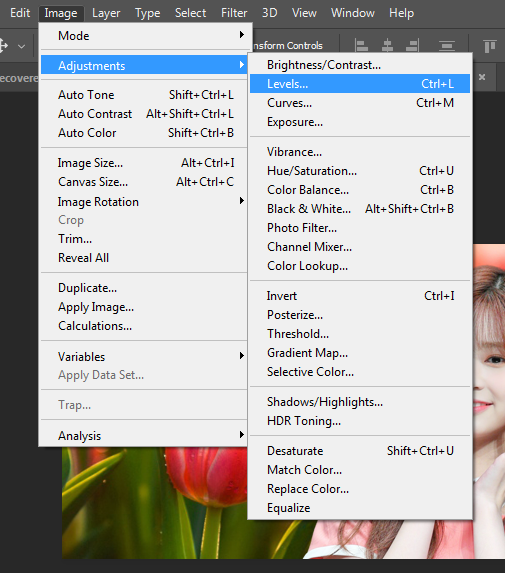Viewport: 505px width, 573px height.
Task: Select Curves adjustment option
Action: [360, 103]
